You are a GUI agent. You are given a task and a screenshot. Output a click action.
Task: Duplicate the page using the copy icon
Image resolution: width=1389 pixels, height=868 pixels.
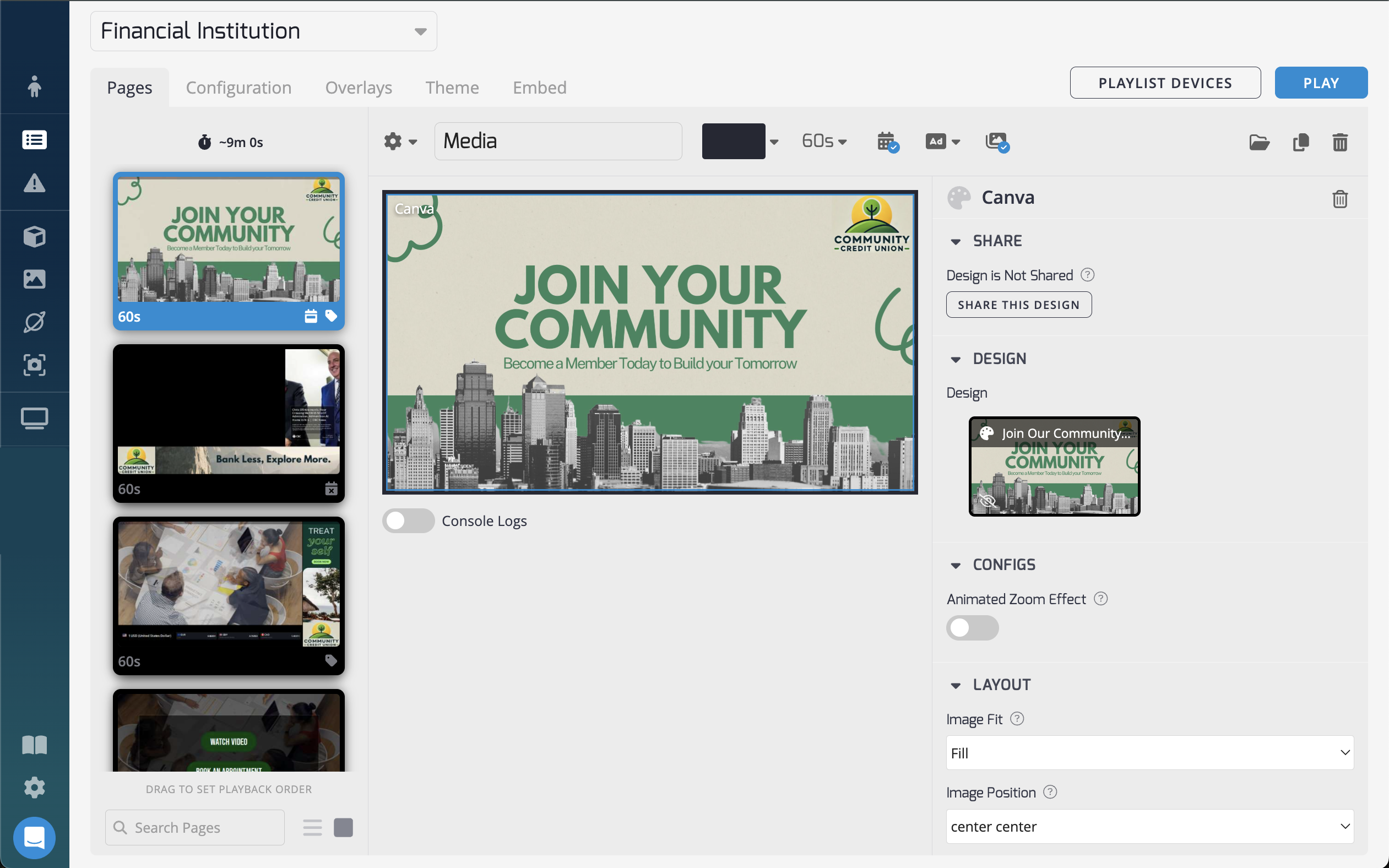tap(1300, 142)
